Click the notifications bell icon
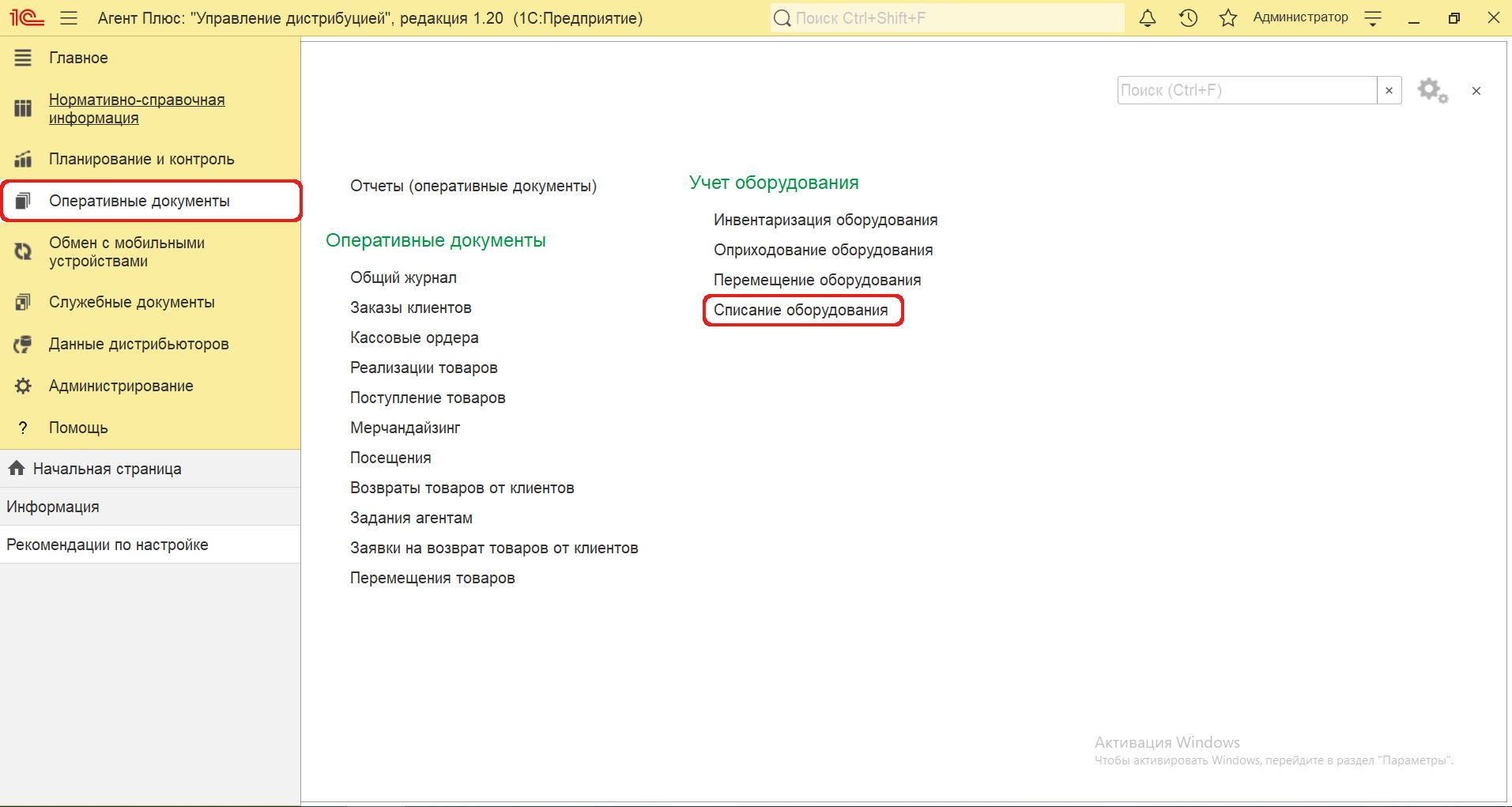Image resolution: width=1512 pixels, height=807 pixels. [1148, 18]
